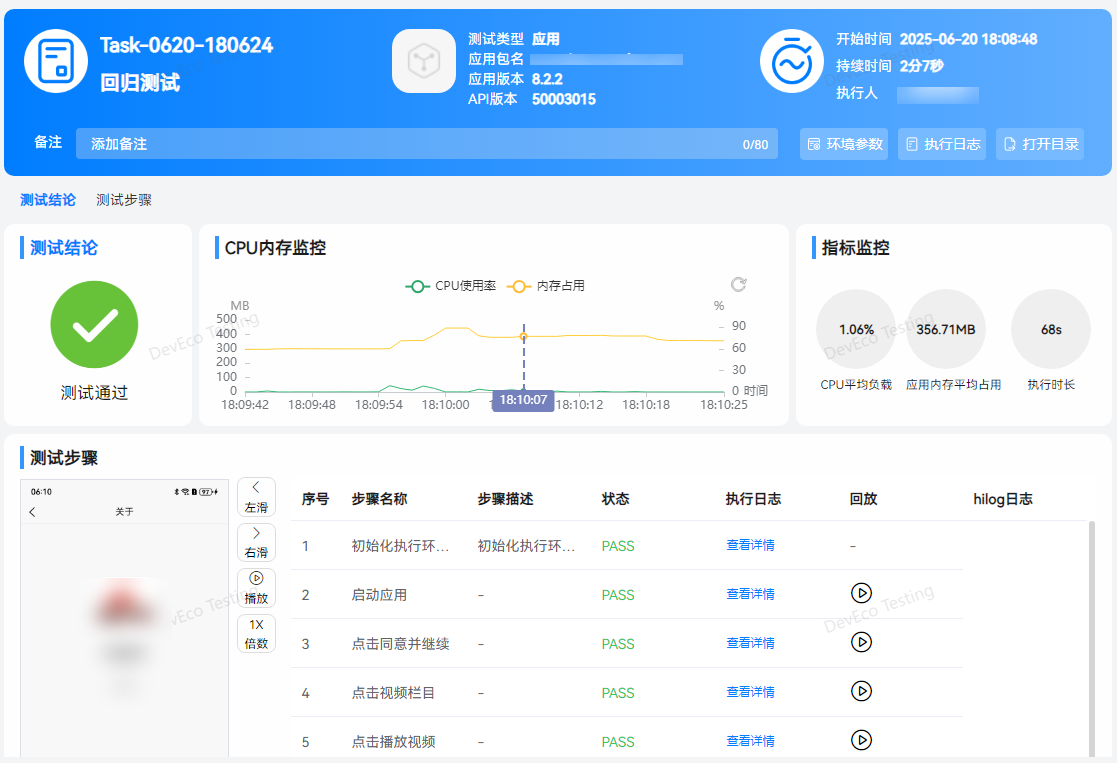View 查看详情 for step 1
Viewport: 1117px width, 763px height.
tap(750, 545)
